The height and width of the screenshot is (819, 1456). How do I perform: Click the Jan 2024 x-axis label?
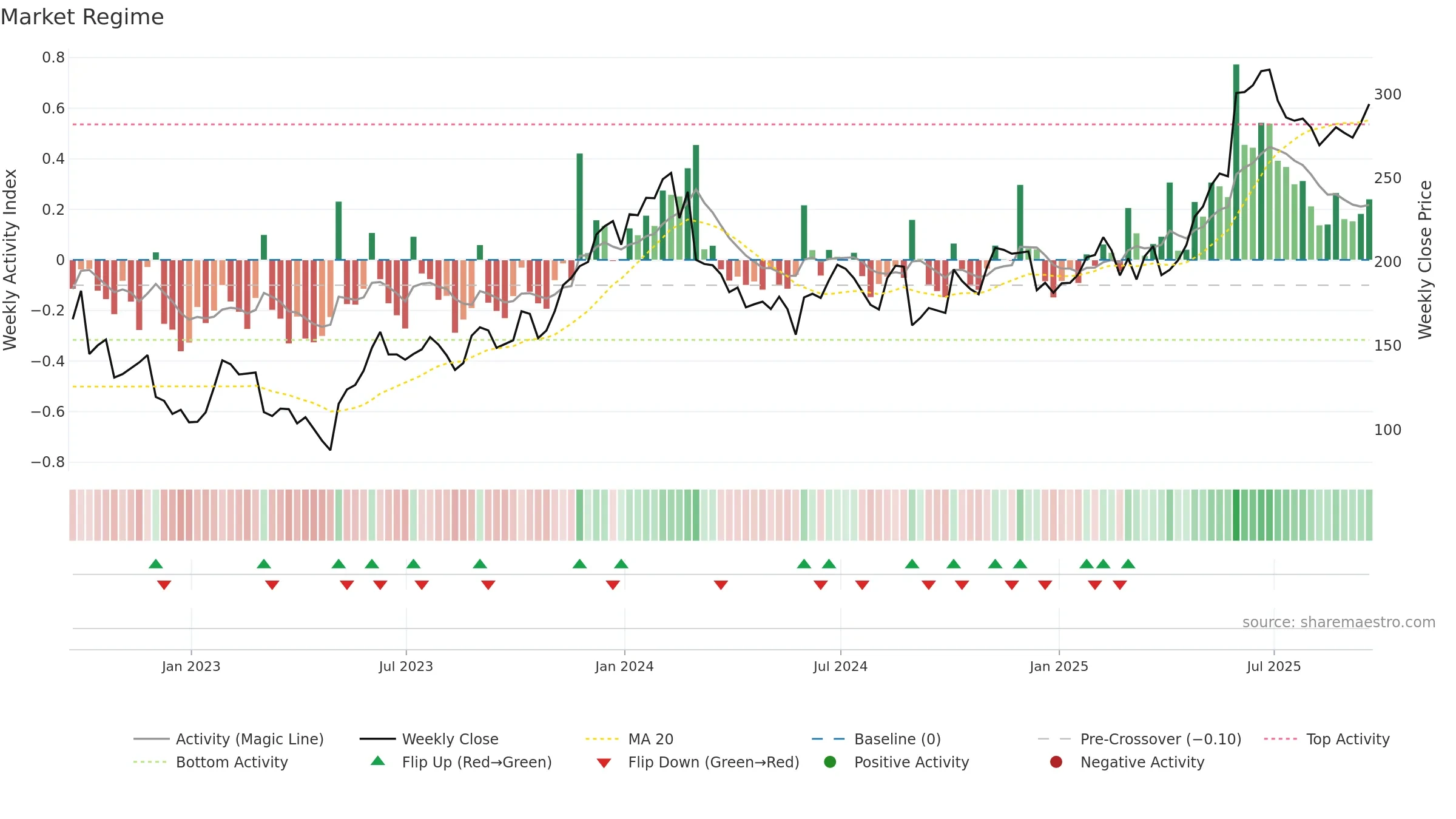(624, 666)
